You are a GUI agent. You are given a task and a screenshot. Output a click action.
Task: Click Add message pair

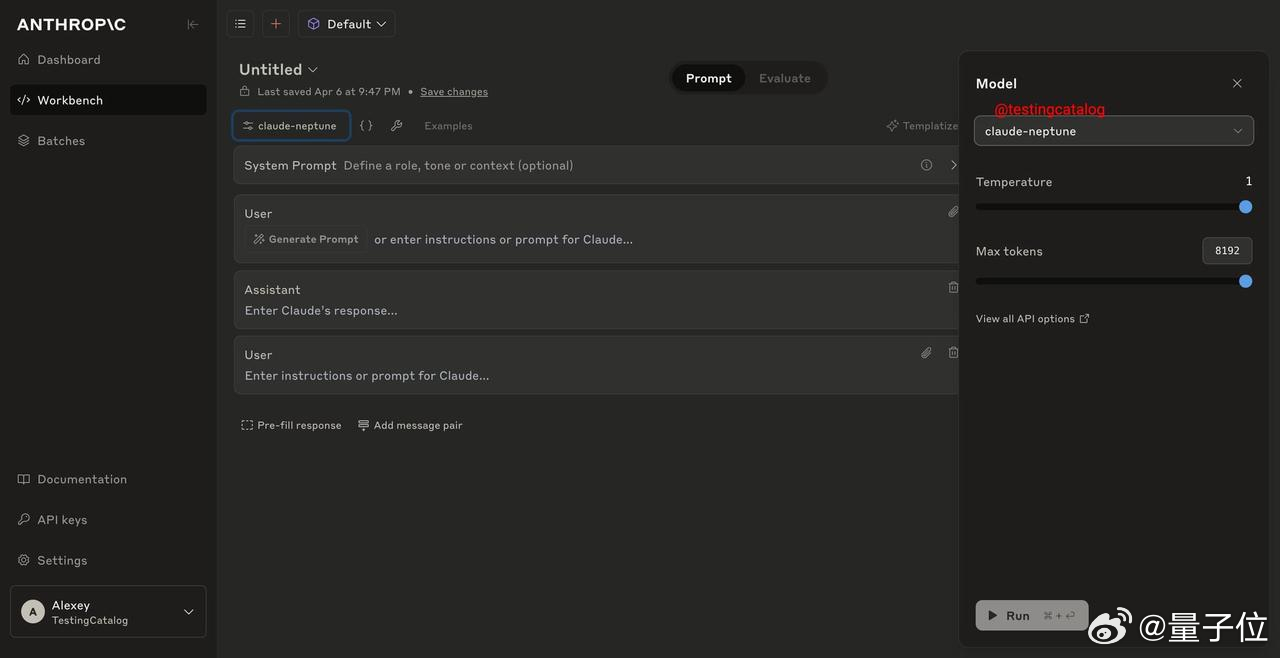click(410, 425)
